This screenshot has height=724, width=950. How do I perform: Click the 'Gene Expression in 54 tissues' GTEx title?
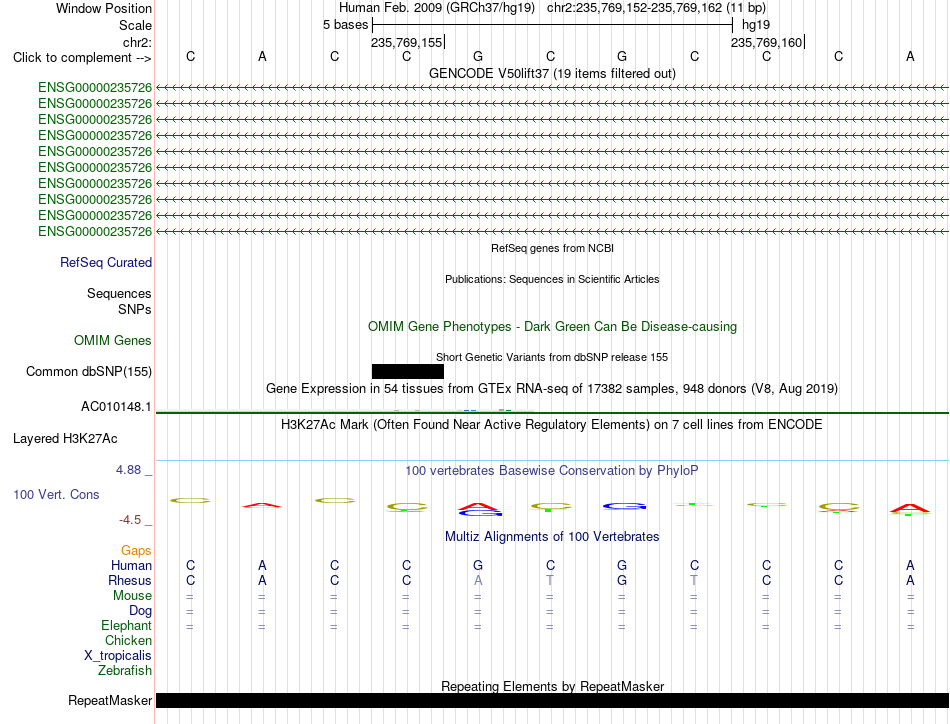click(552, 388)
